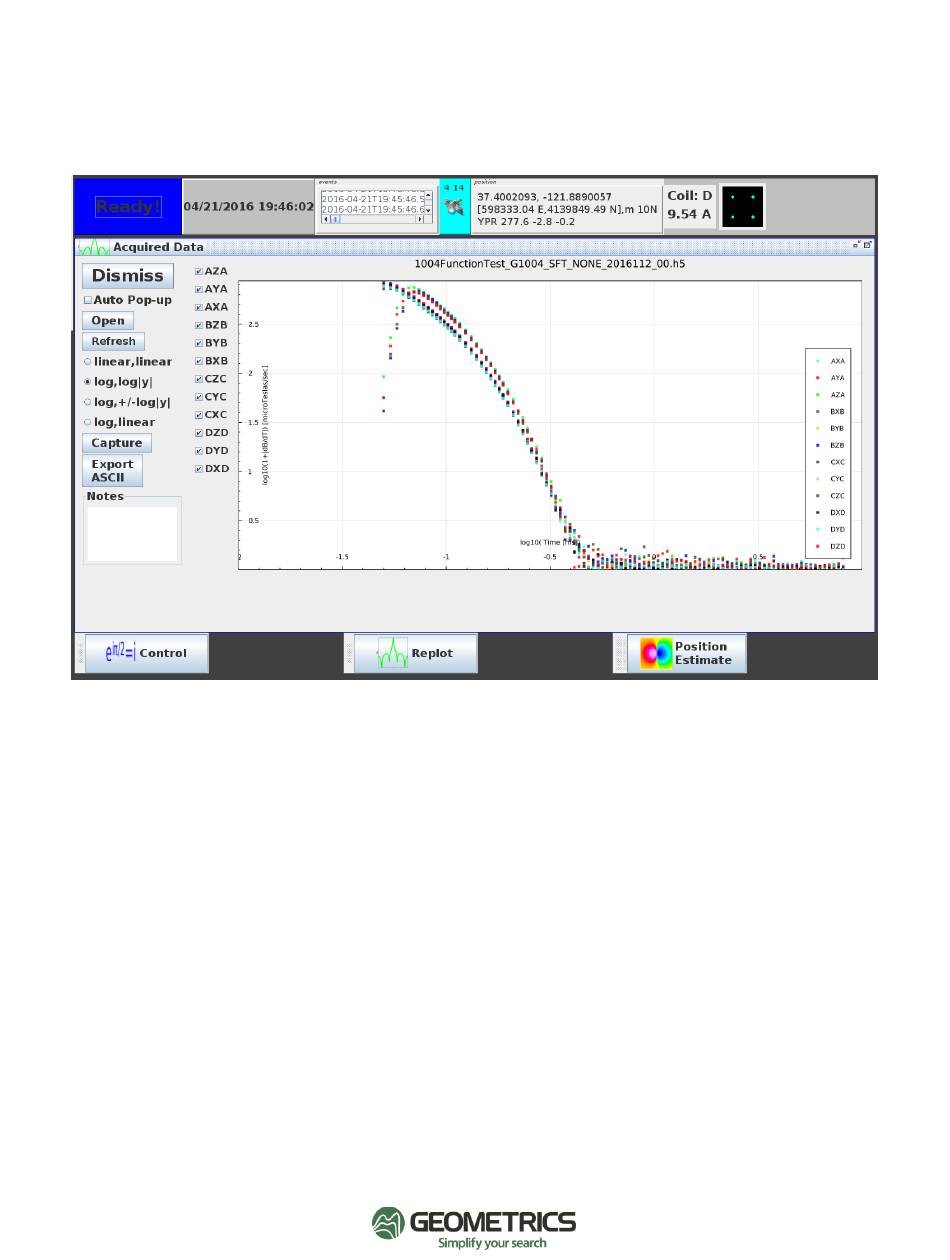
Task: Select the log,log|y| plot scale
Action: click(88, 382)
